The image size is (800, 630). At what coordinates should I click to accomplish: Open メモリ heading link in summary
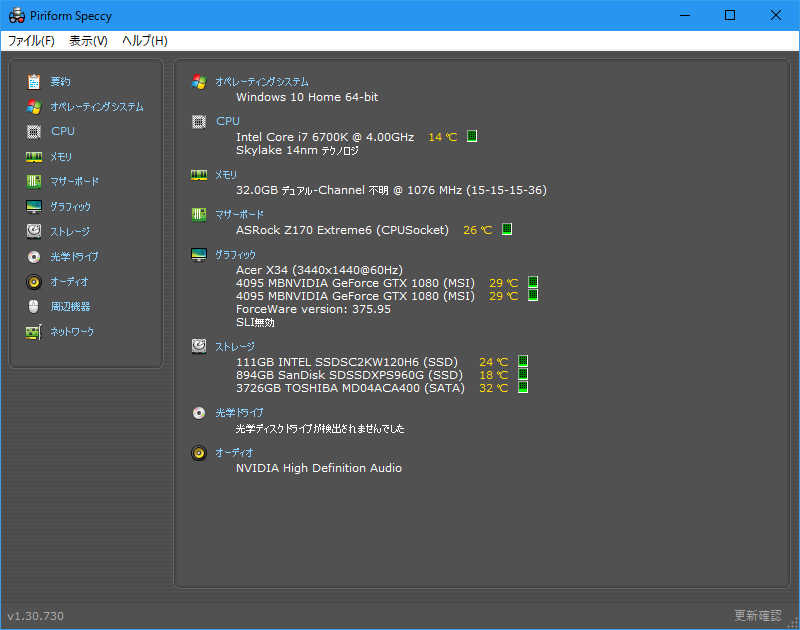tap(226, 174)
